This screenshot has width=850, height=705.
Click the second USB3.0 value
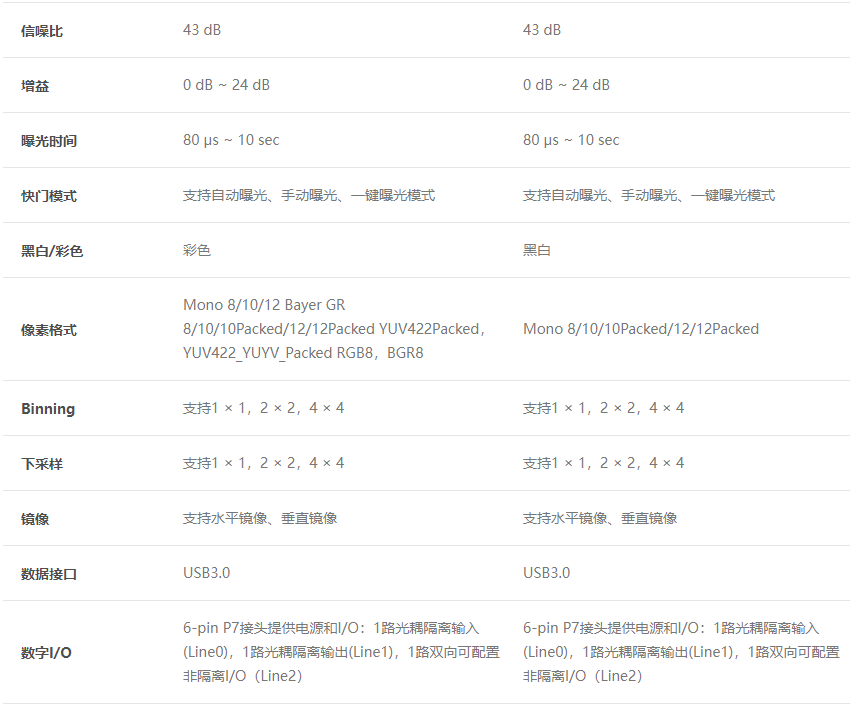click(546, 573)
